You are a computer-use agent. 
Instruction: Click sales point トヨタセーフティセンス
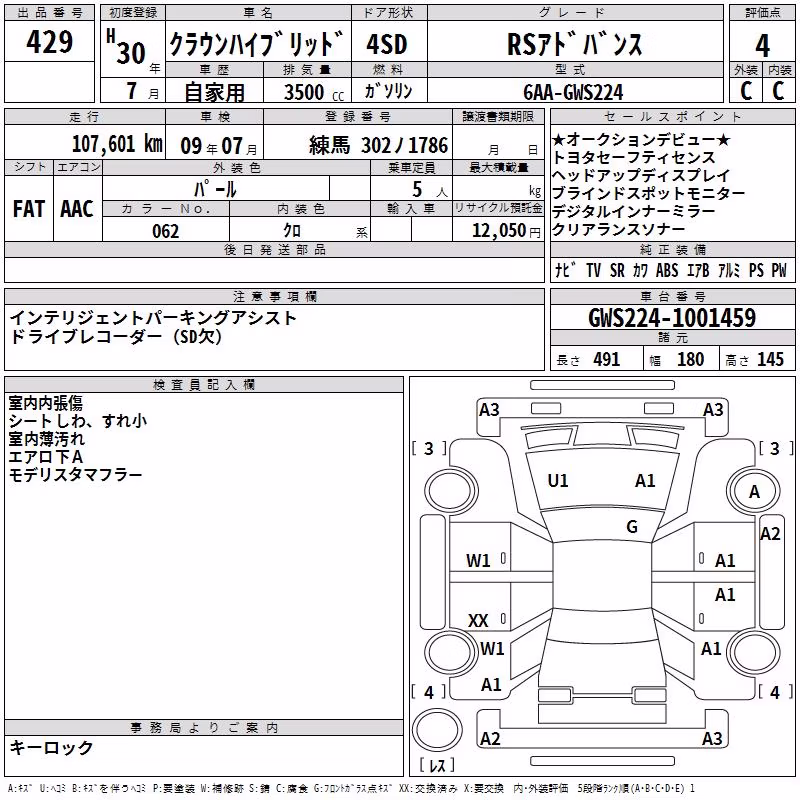point(634,158)
